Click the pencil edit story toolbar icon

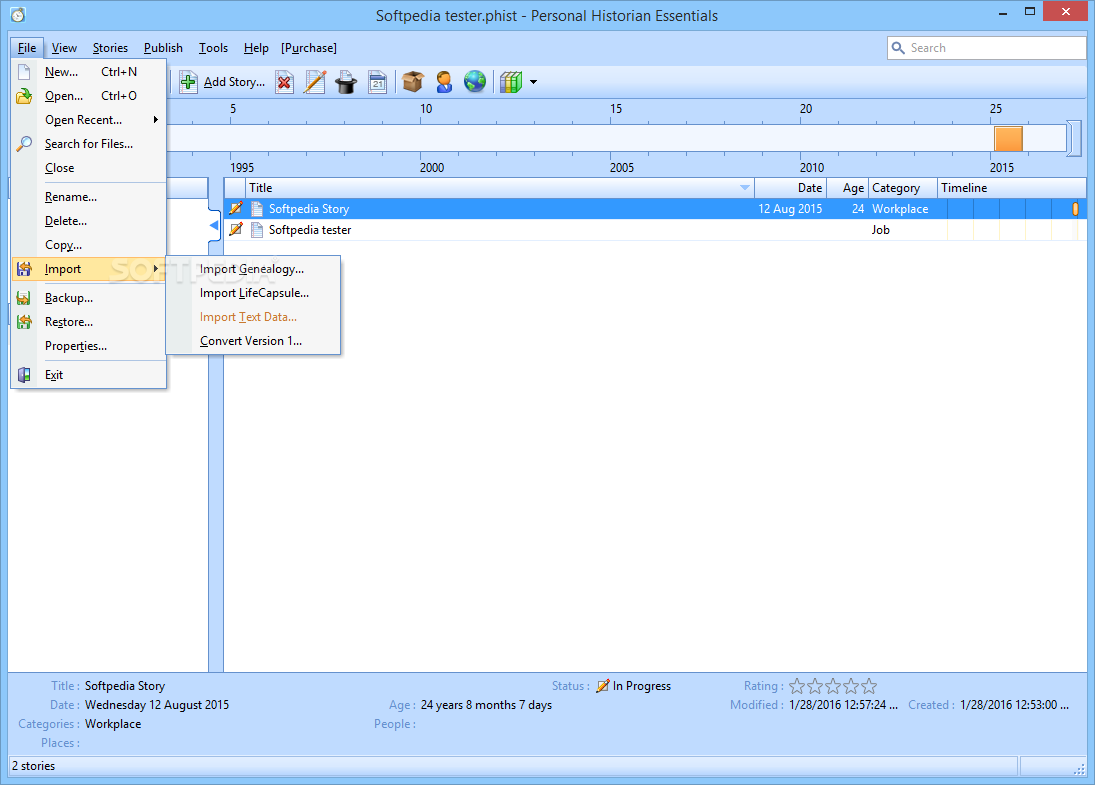point(315,82)
